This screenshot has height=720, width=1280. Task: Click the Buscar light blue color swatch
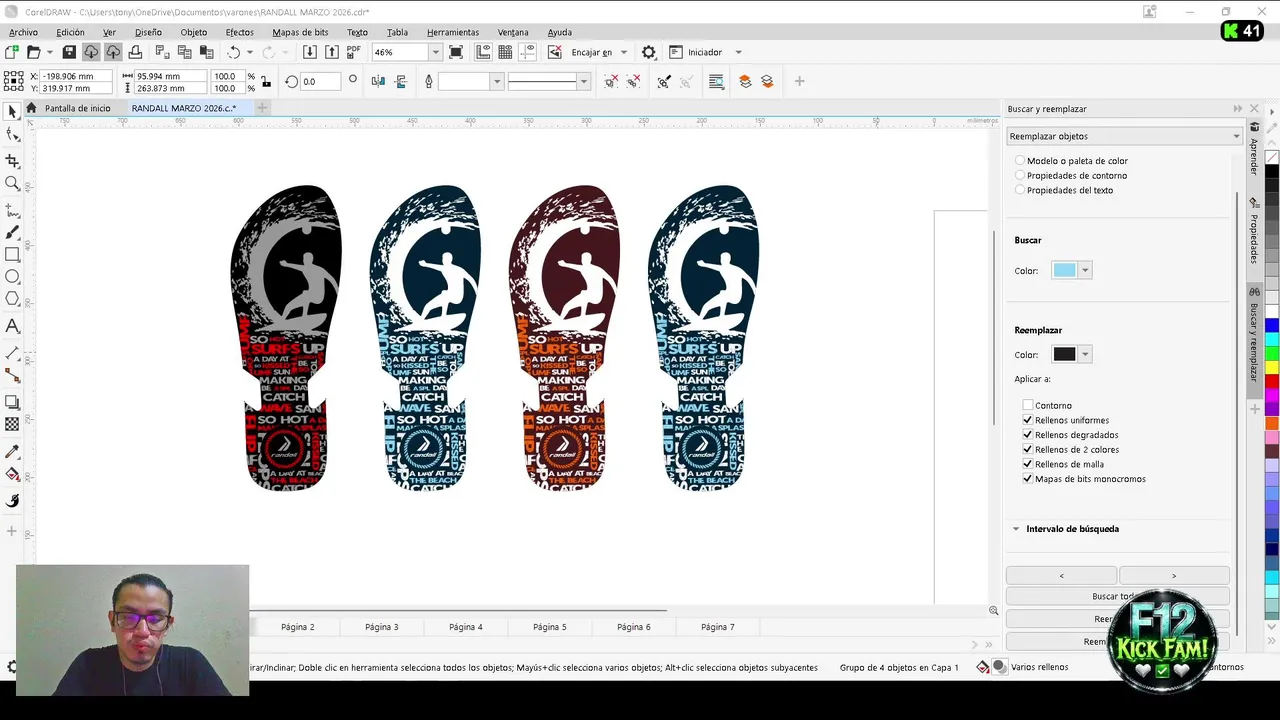1064,270
